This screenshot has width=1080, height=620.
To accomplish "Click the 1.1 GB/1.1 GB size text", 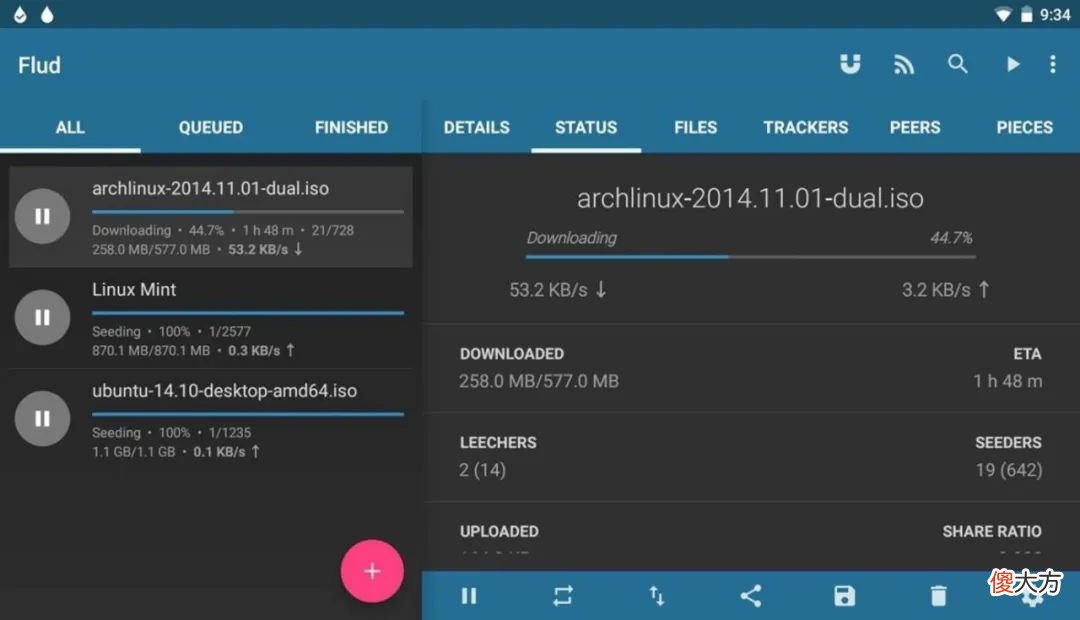I will [x=134, y=452].
